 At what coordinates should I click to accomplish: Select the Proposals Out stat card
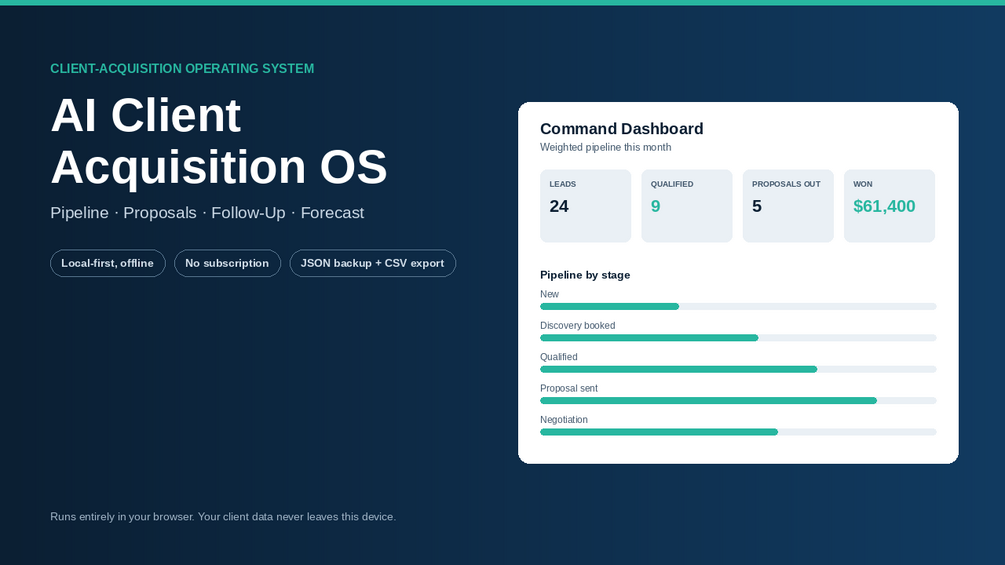click(x=788, y=206)
